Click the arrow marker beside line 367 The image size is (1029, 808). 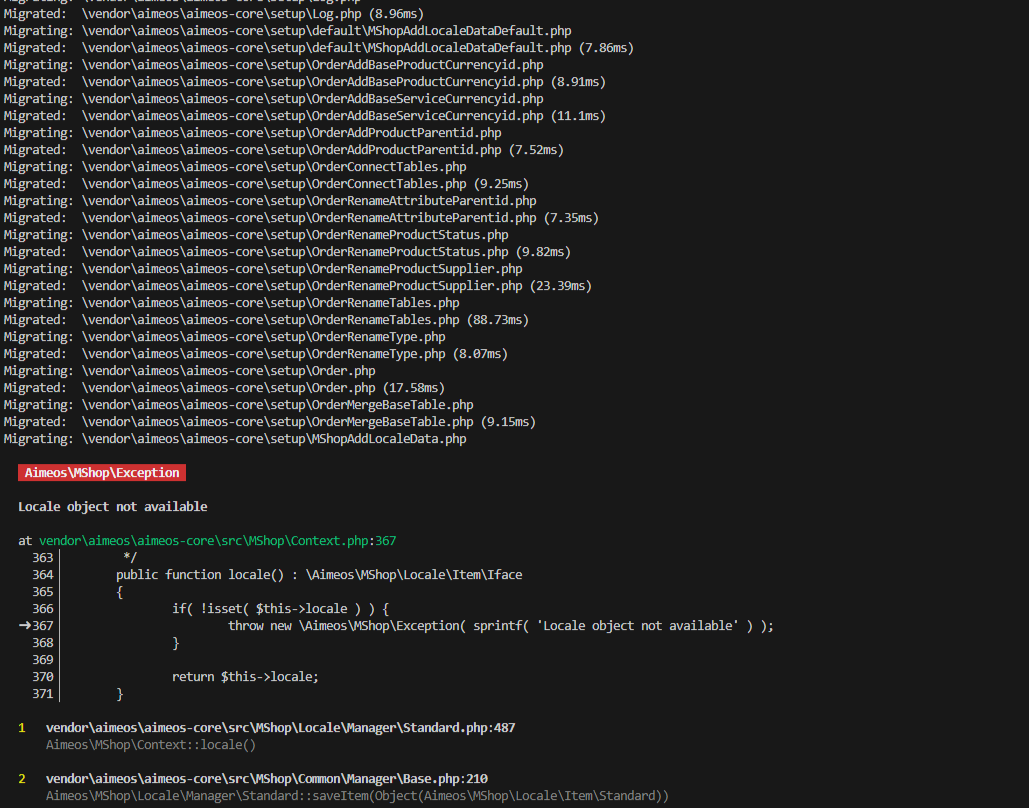click(25, 626)
